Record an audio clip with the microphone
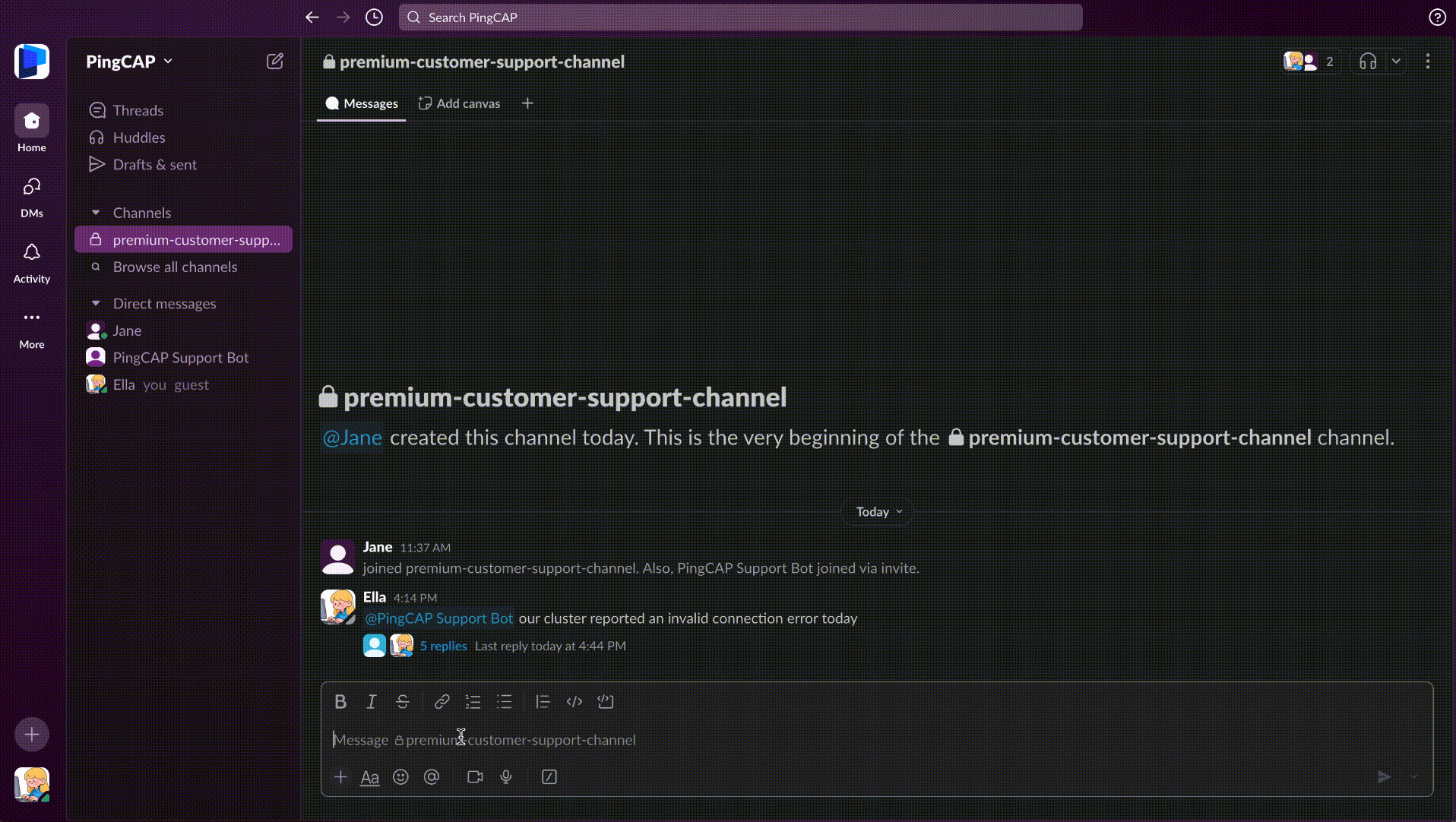The width and height of the screenshot is (1456, 822). pos(506,777)
